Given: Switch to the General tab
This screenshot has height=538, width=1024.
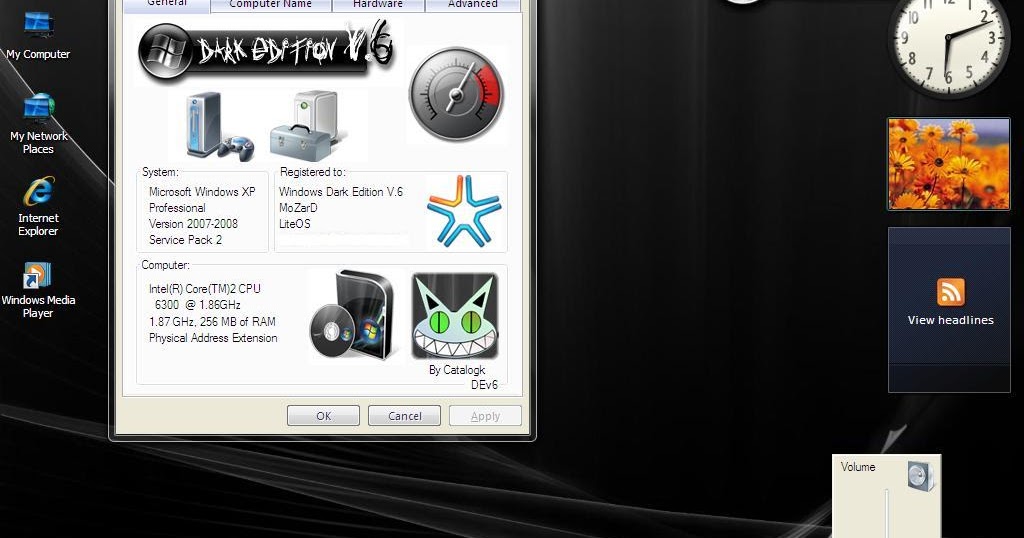Looking at the screenshot, I should coord(167,5).
